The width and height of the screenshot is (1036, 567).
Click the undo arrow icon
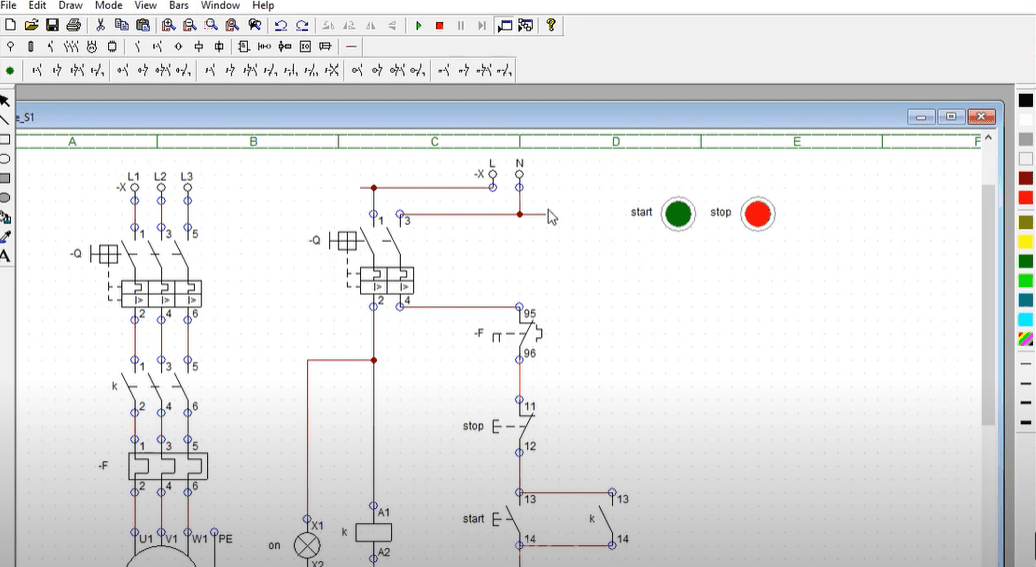tap(281, 25)
